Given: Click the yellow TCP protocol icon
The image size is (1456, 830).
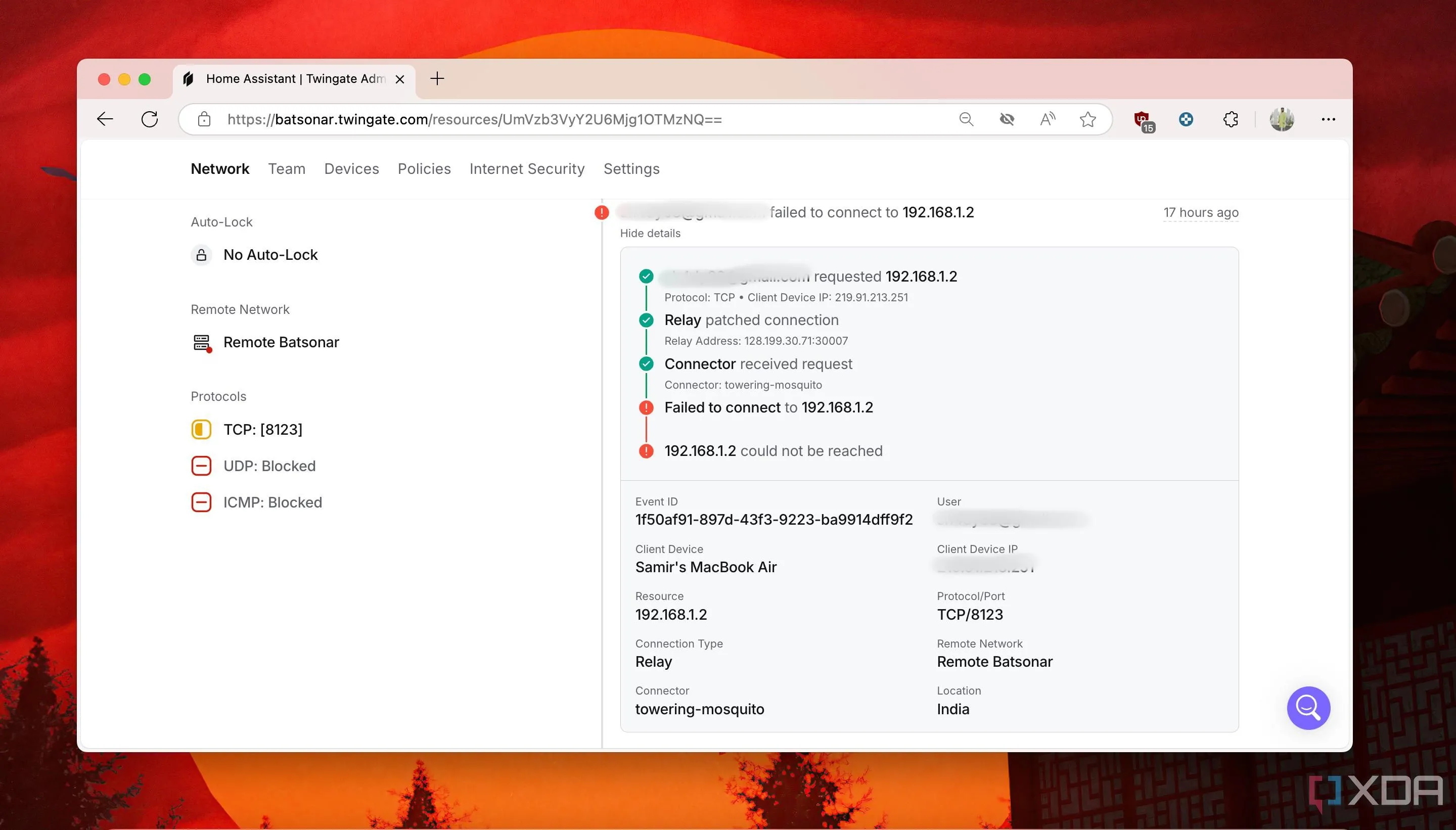Looking at the screenshot, I should coord(201,429).
